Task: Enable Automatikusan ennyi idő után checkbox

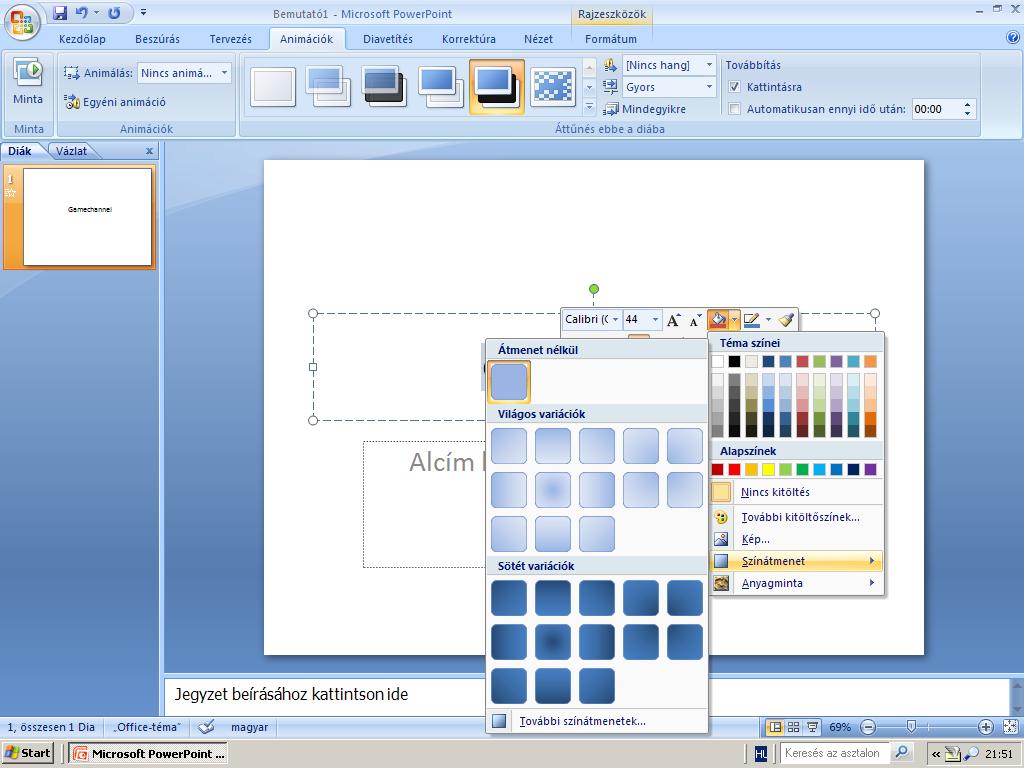Action: pos(735,109)
